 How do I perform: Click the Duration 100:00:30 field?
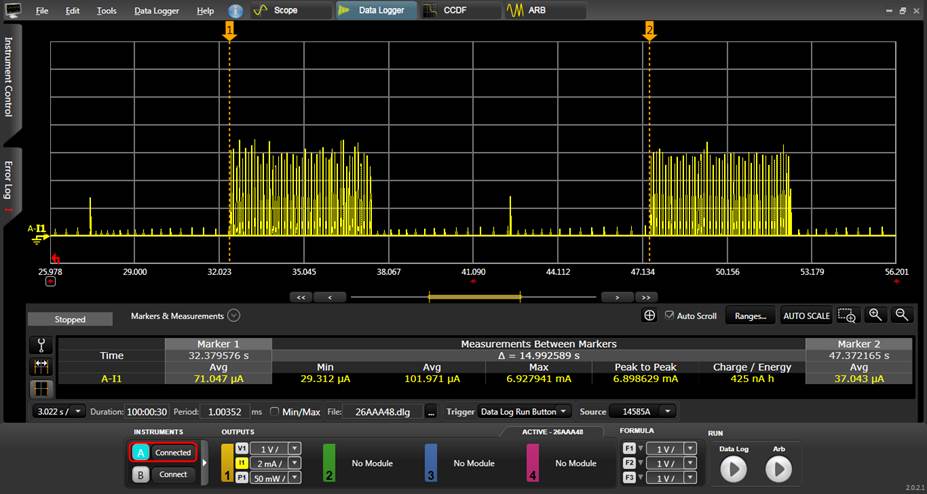[147, 411]
